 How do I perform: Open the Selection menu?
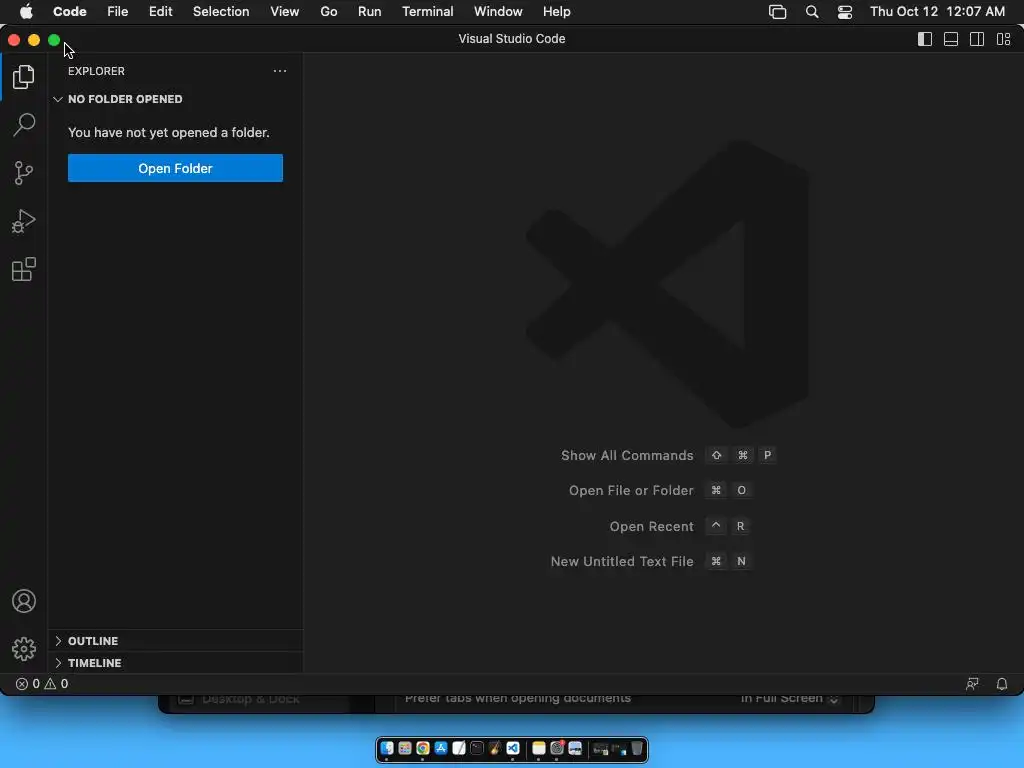(221, 12)
